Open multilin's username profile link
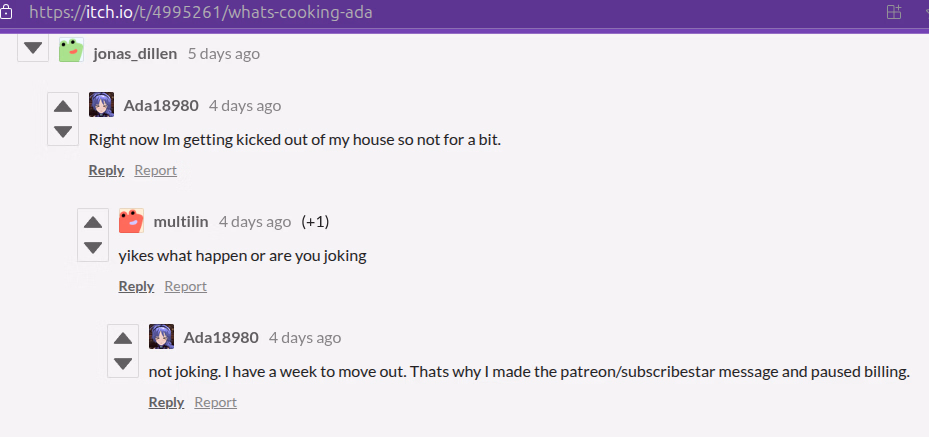This screenshot has height=437, width=929. pos(181,221)
